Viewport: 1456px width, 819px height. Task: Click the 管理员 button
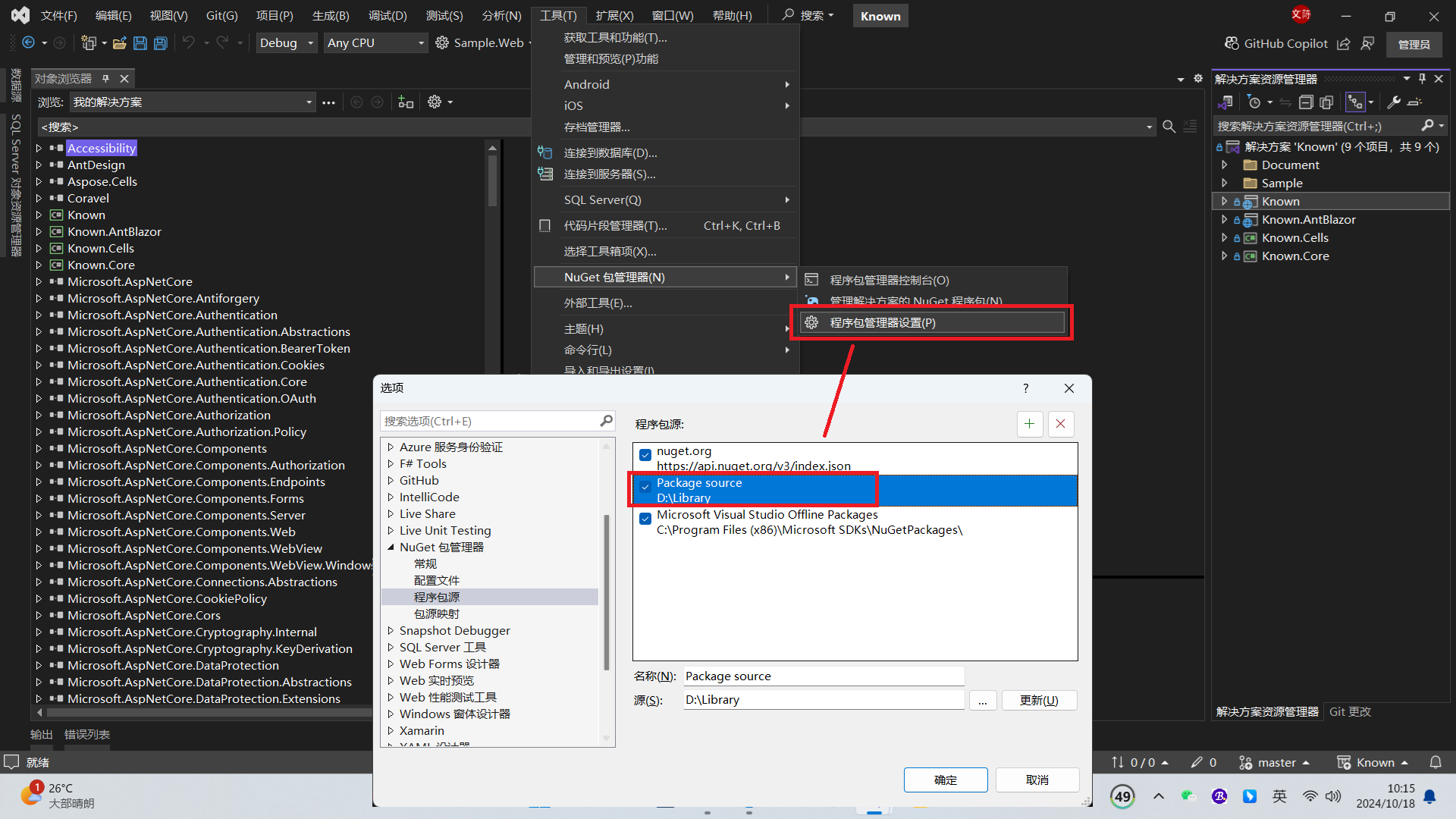coord(1414,45)
